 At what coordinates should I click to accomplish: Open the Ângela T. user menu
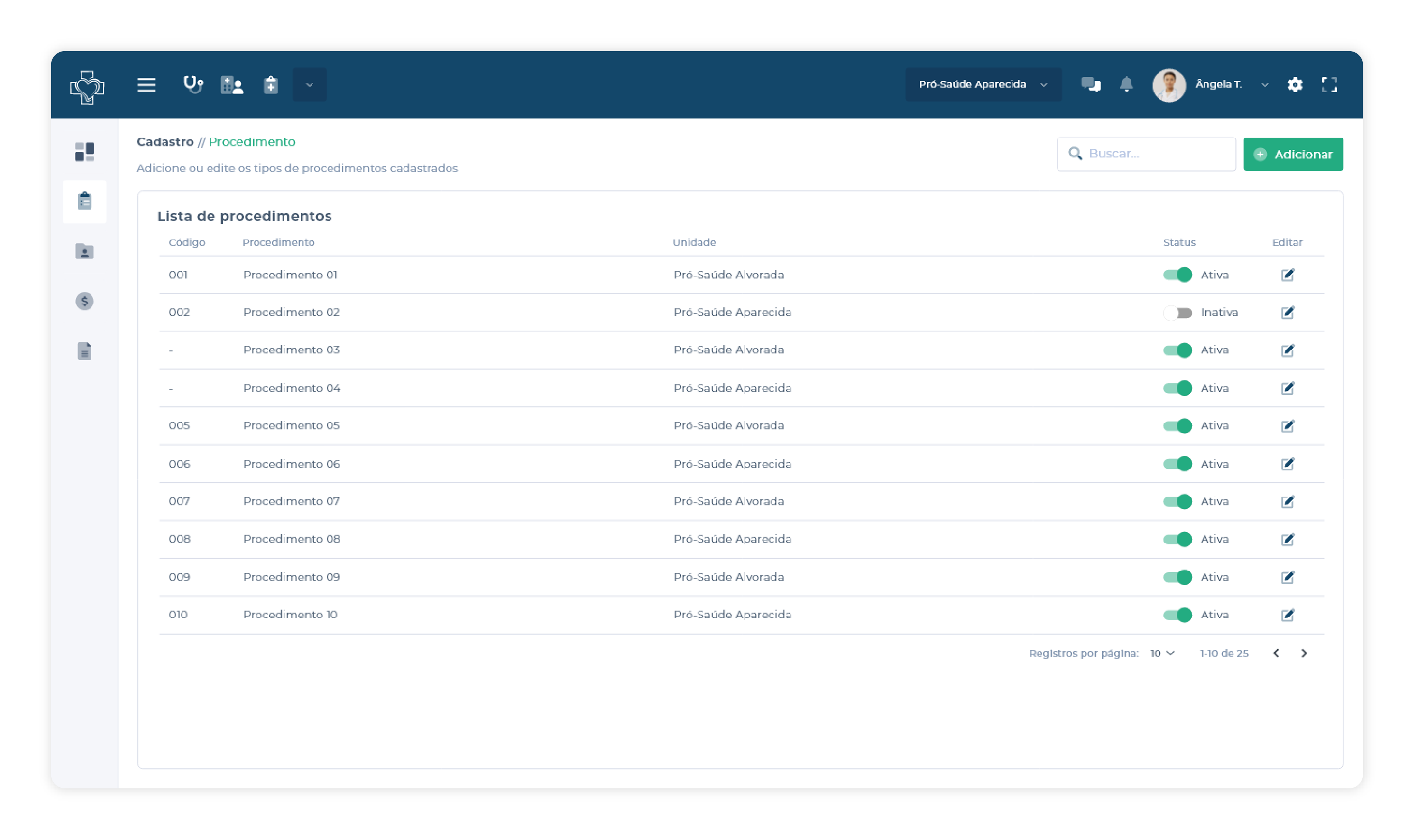1217,85
